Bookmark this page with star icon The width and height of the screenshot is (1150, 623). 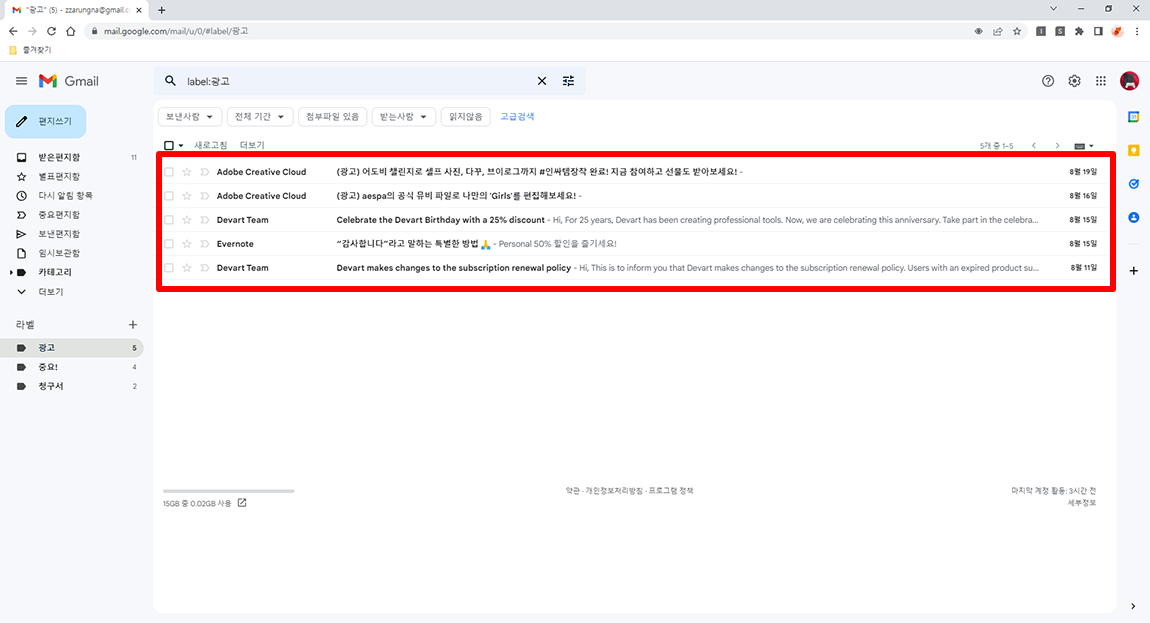[x=1017, y=31]
